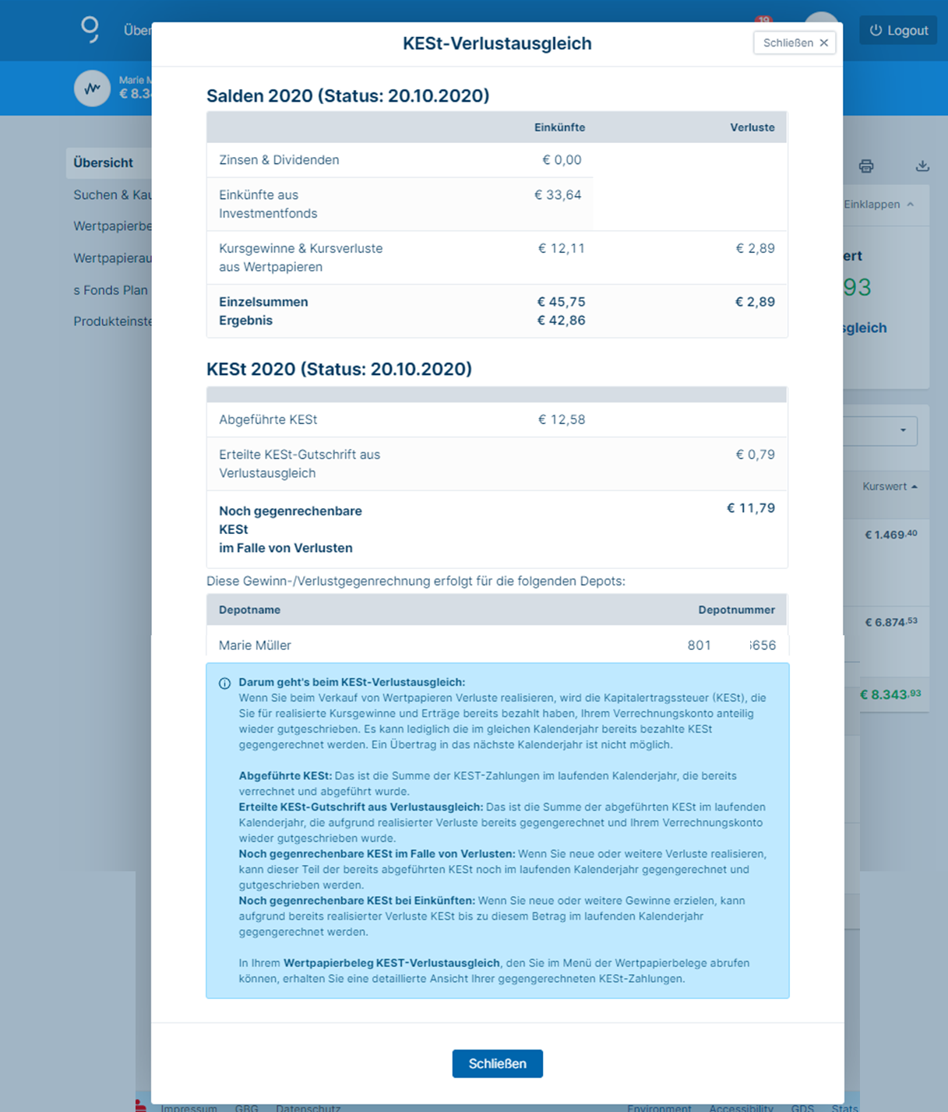Click the Accessibility footer link
948x1112 pixels.
[741, 1107]
